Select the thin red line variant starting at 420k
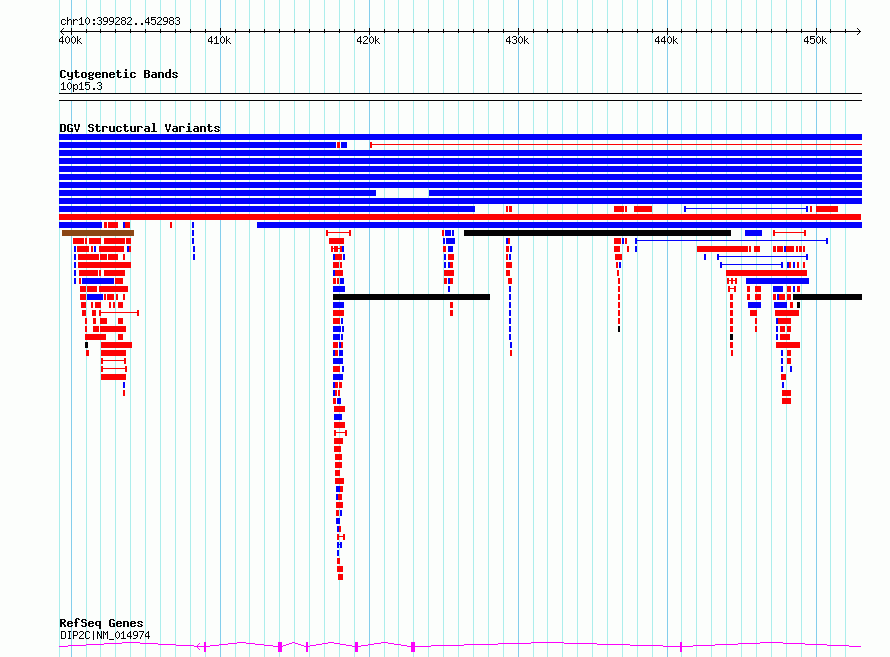This screenshot has height=657, width=890. pos(616,145)
